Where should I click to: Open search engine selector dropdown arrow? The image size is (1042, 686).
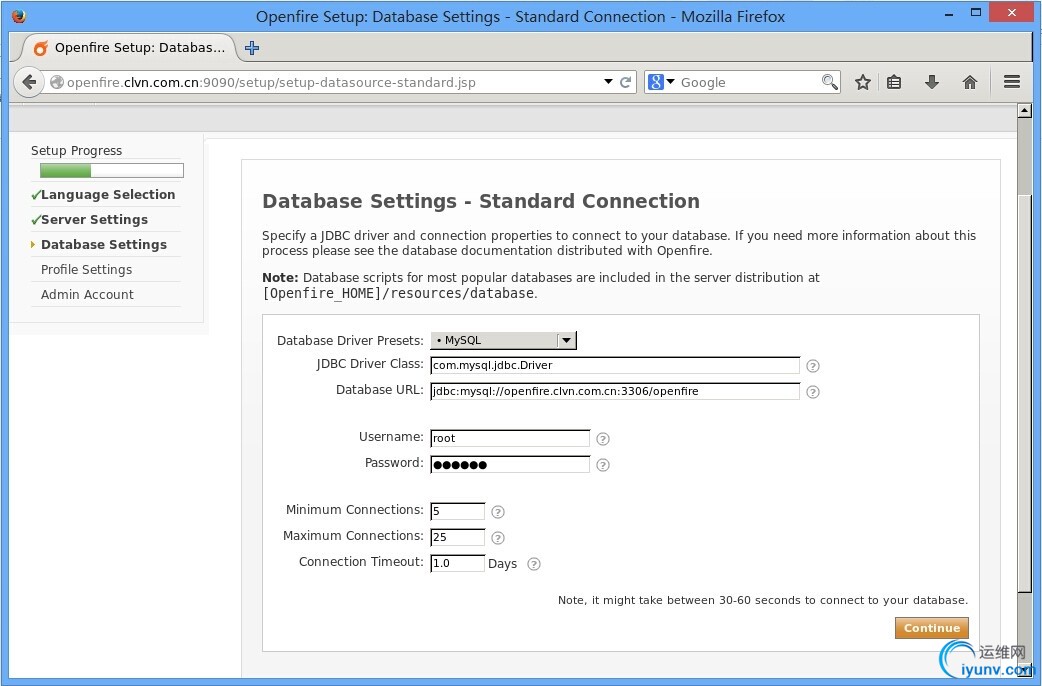[x=671, y=82]
